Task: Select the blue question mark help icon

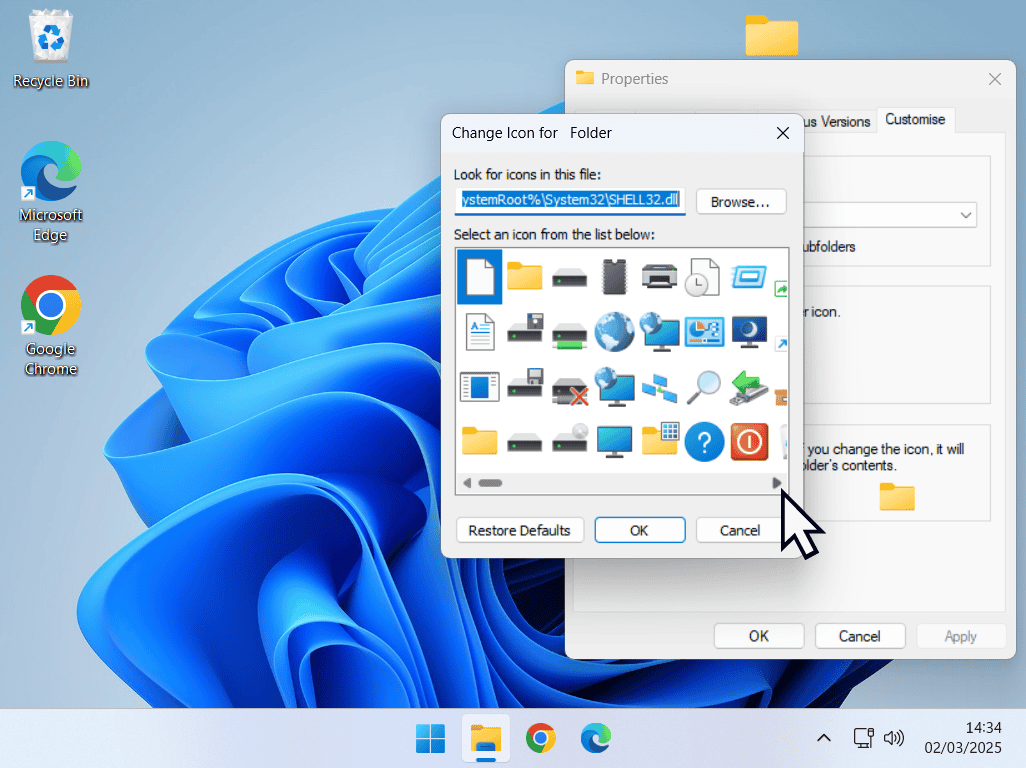Action: (x=704, y=441)
